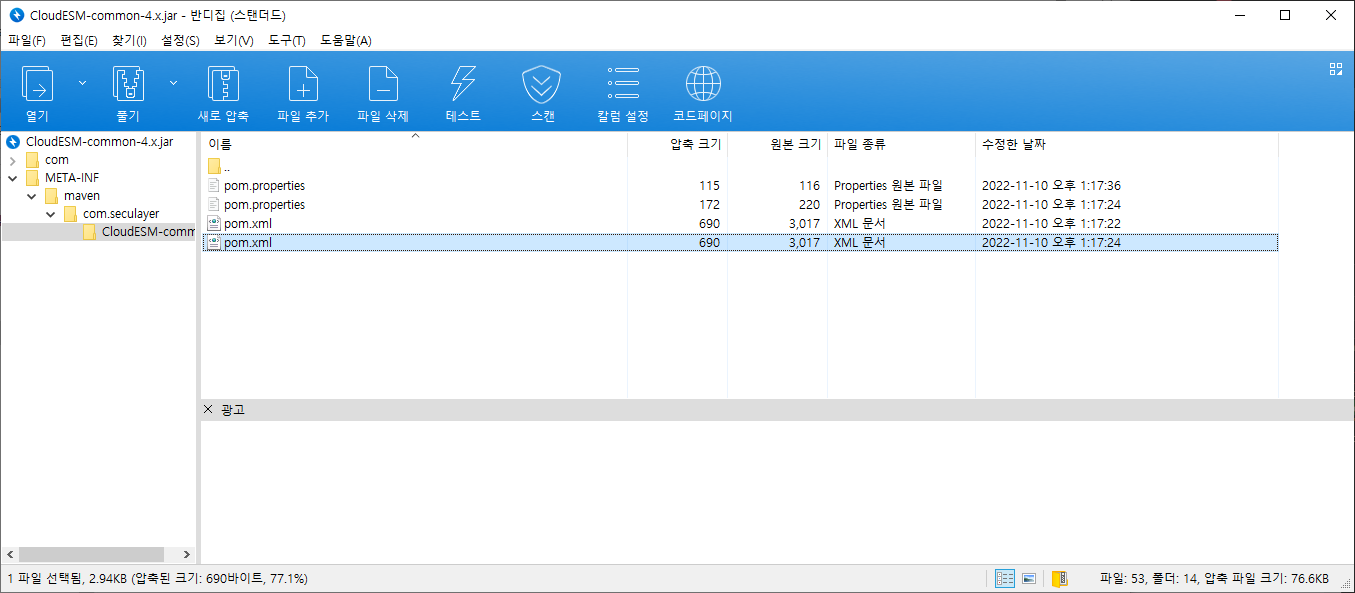Click the tree's horizontal scrollbar thumb
1355x593 pixels.
91,554
